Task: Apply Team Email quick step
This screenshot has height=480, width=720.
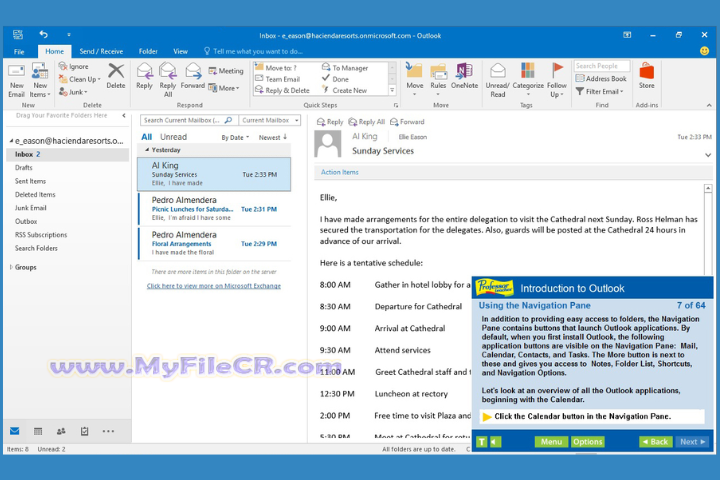Action: click(277, 79)
